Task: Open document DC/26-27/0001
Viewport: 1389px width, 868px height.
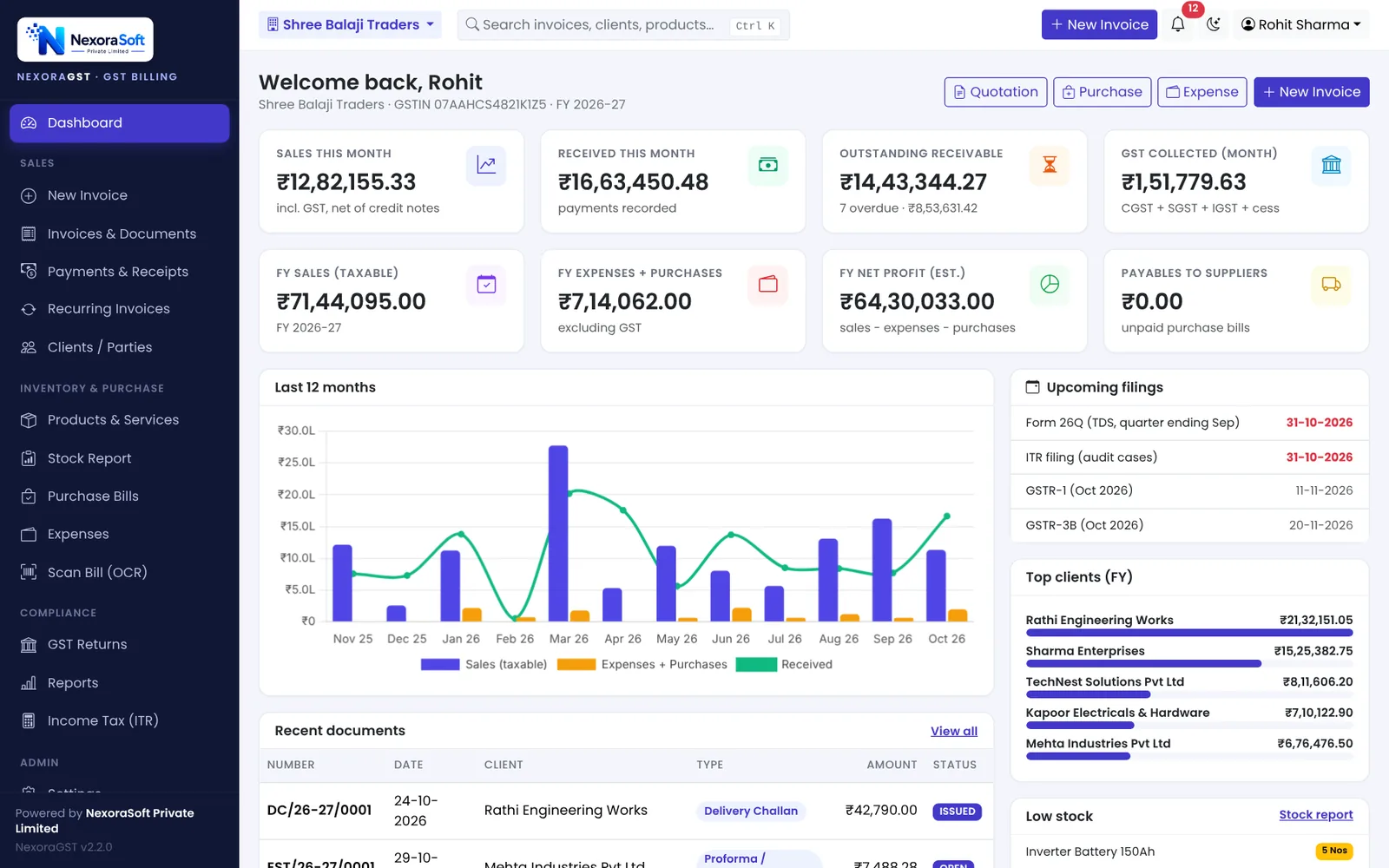Action: [x=319, y=810]
